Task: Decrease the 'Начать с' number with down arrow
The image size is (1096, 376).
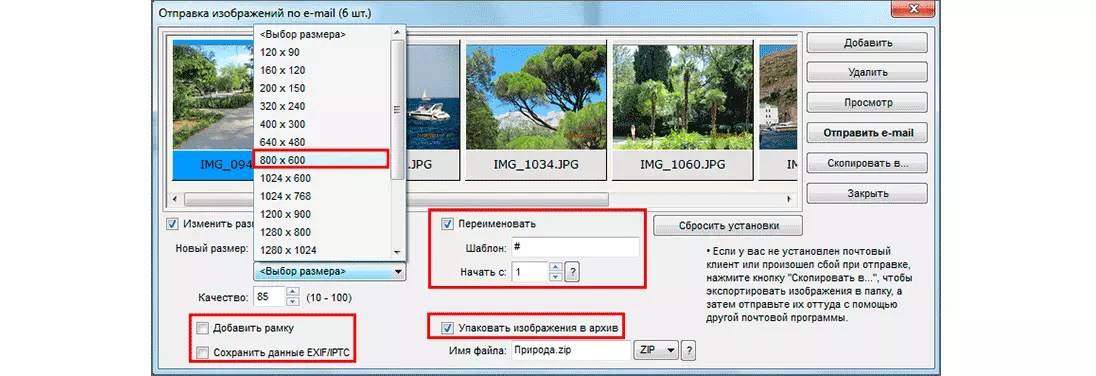Action: click(x=556, y=277)
